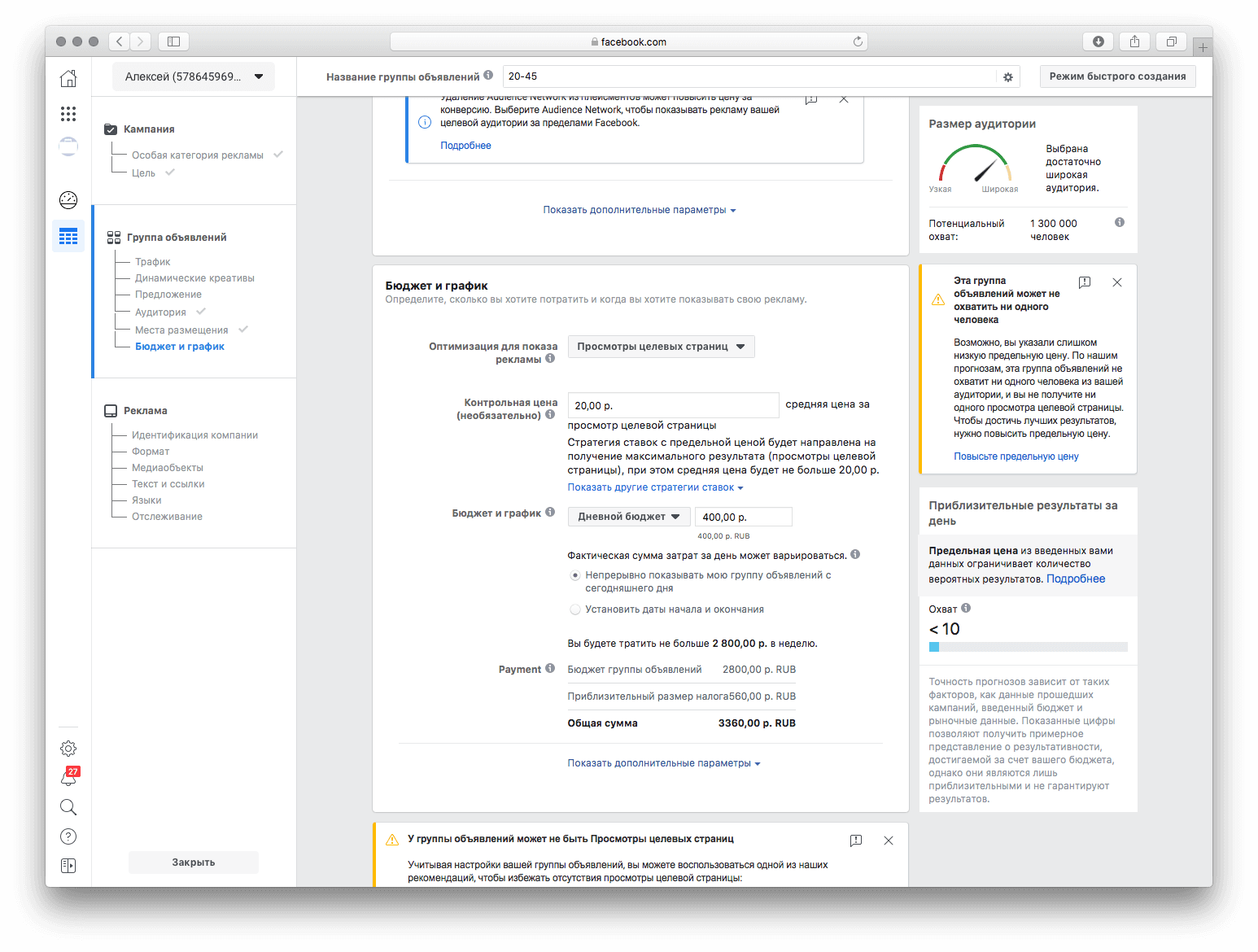Jump to Медиаобъекты ad section
1258x952 pixels.
[x=168, y=468]
